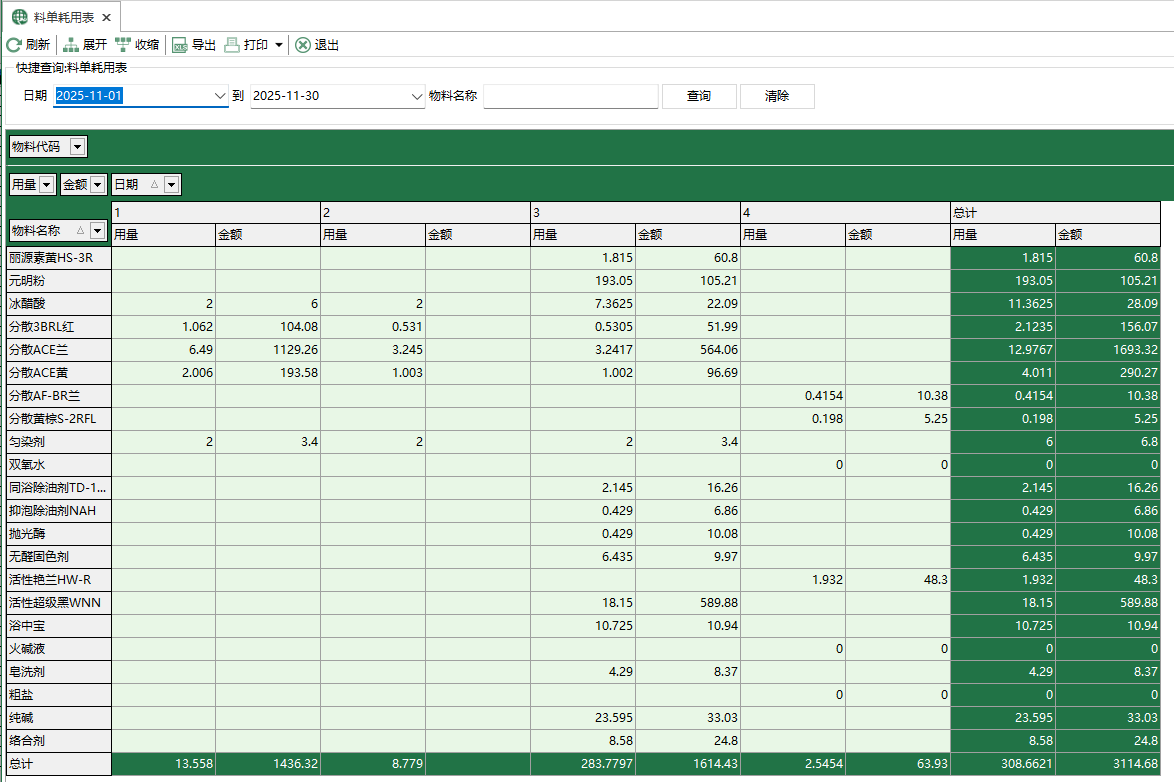
Task: Click the 清除 button
Action: click(777, 96)
